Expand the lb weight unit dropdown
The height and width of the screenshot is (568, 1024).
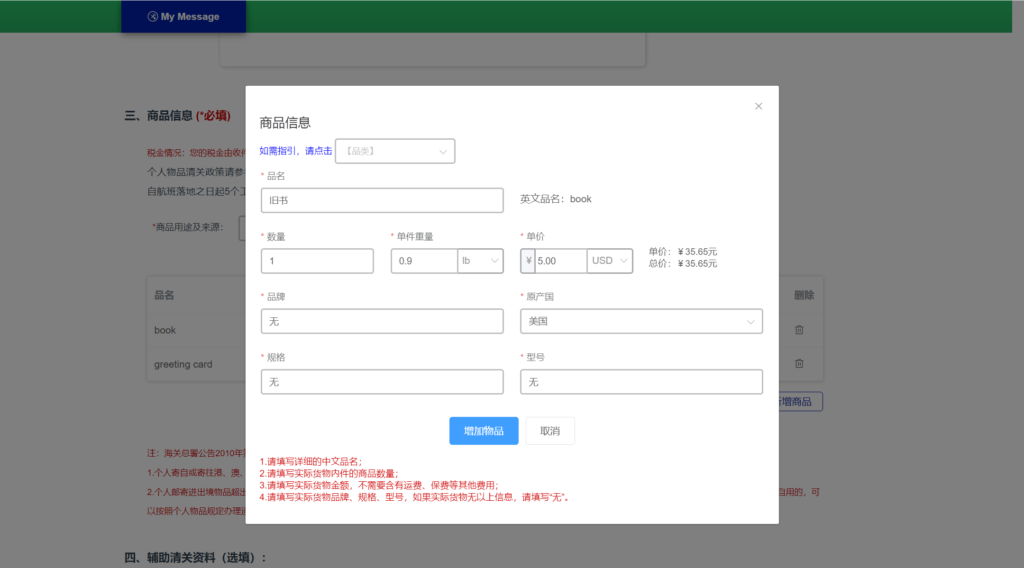[x=480, y=261]
